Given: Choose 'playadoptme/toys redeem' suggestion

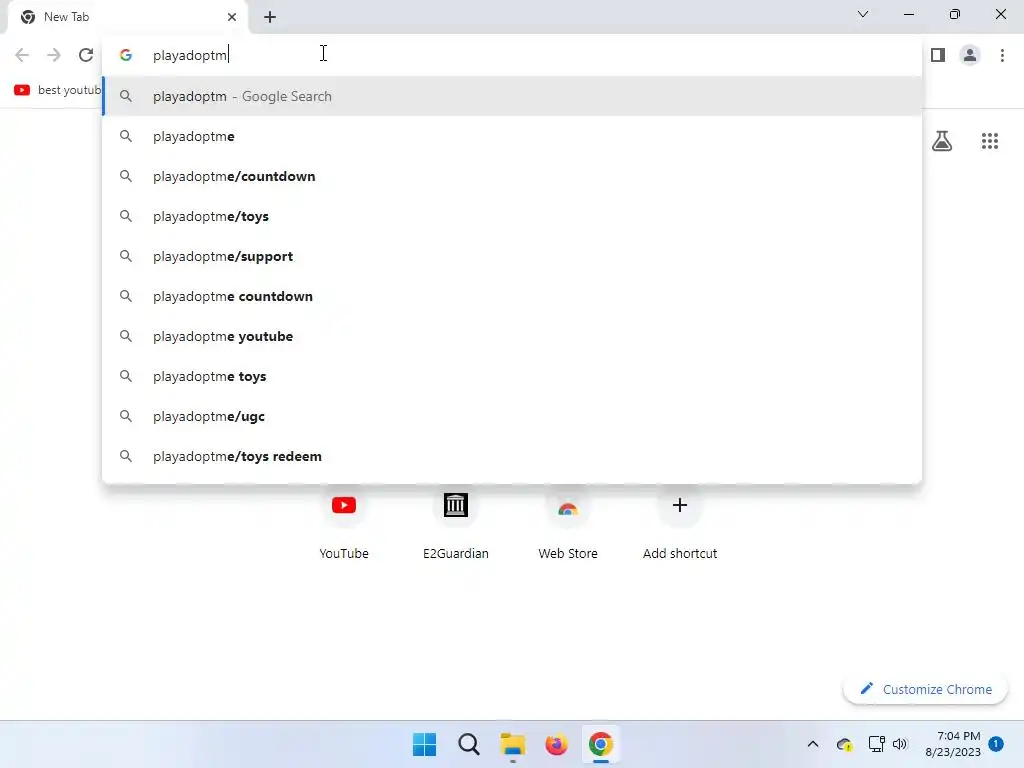Looking at the screenshot, I should point(512,456).
